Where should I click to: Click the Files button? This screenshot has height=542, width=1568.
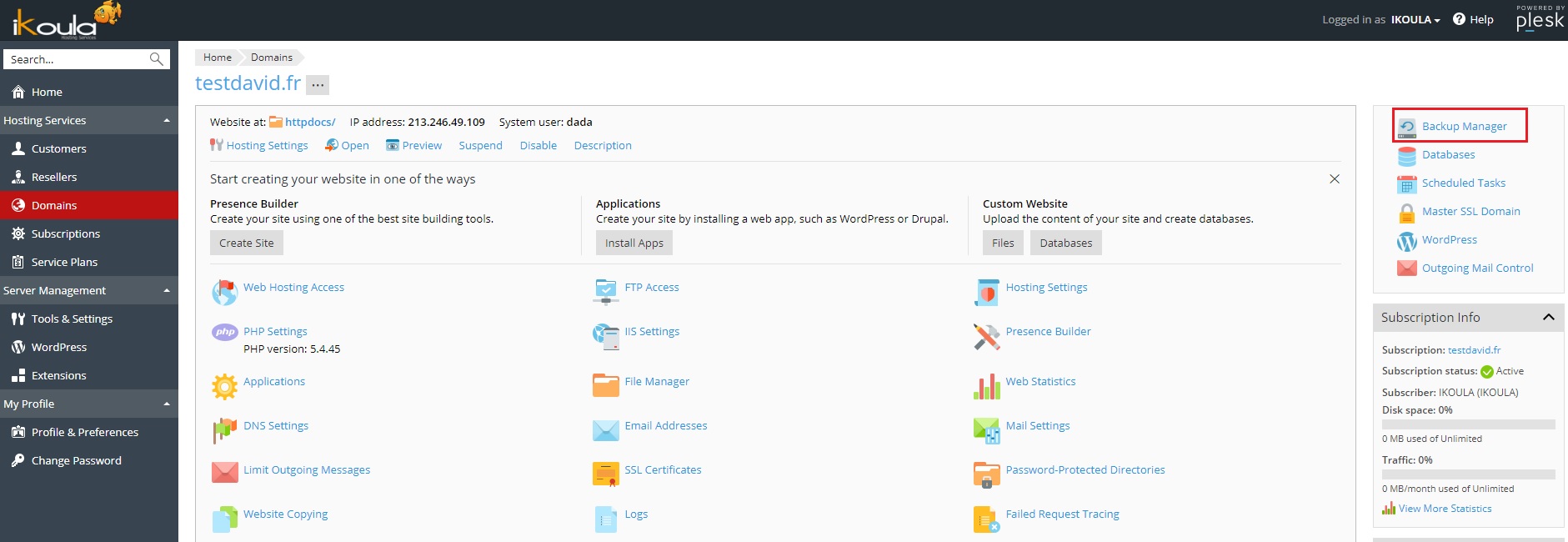1003,243
